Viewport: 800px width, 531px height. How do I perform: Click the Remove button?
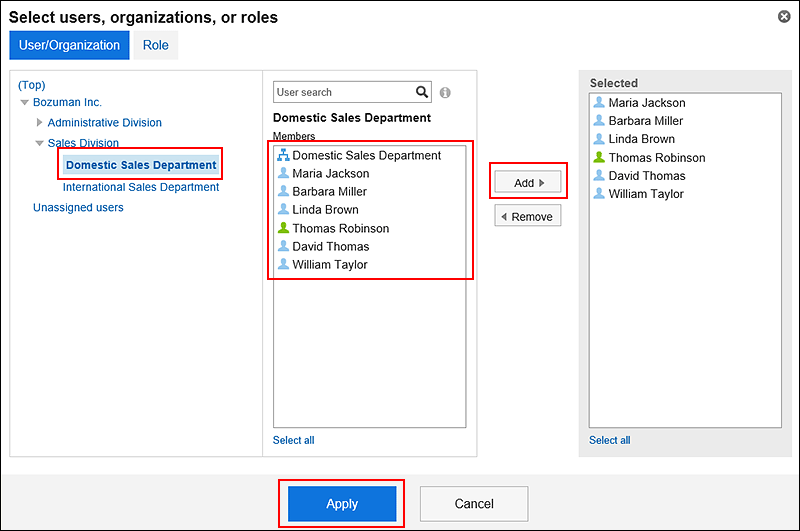[x=528, y=216]
